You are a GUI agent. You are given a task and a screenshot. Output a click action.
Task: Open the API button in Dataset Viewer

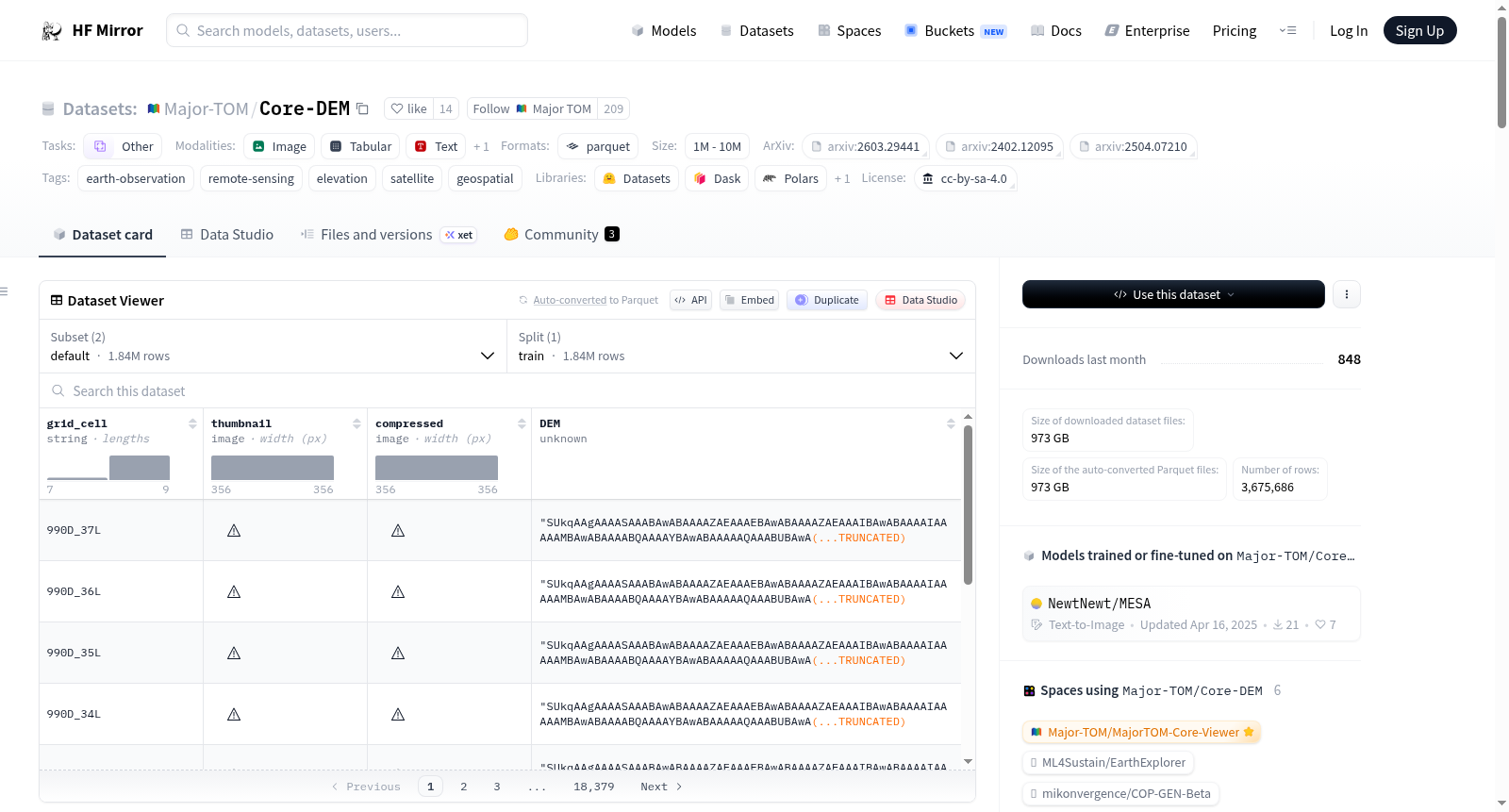(x=690, y=300)
